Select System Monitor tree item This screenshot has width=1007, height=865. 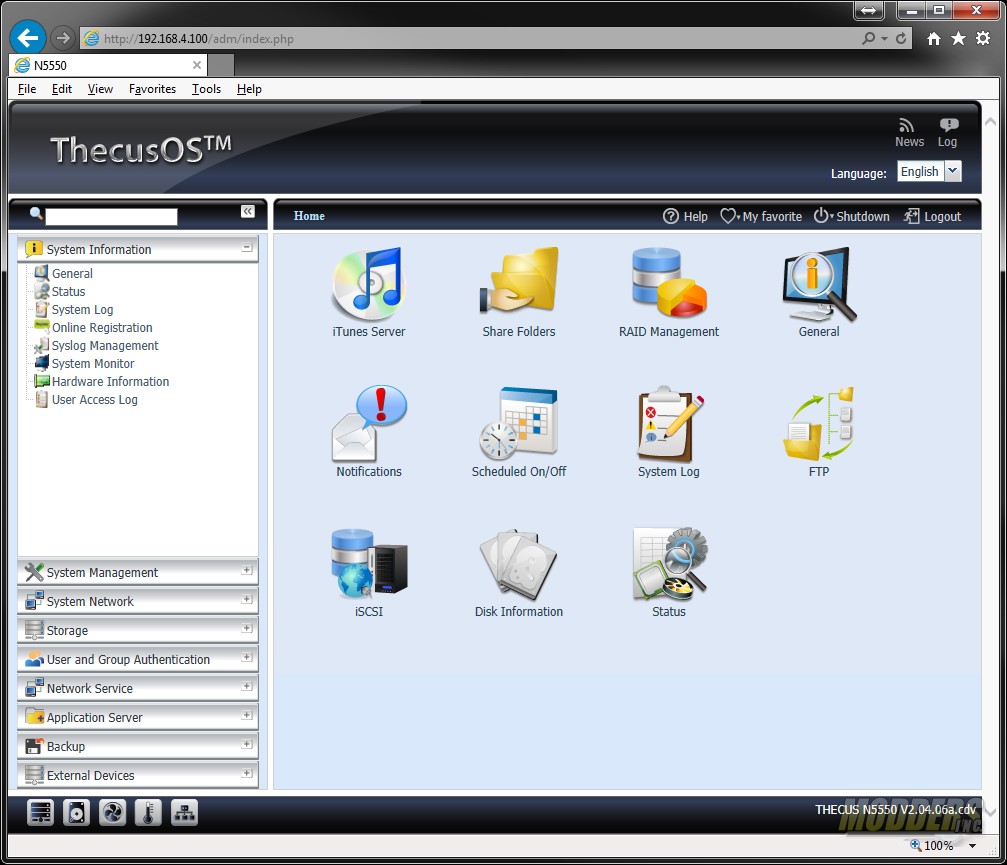coord(93,363)
